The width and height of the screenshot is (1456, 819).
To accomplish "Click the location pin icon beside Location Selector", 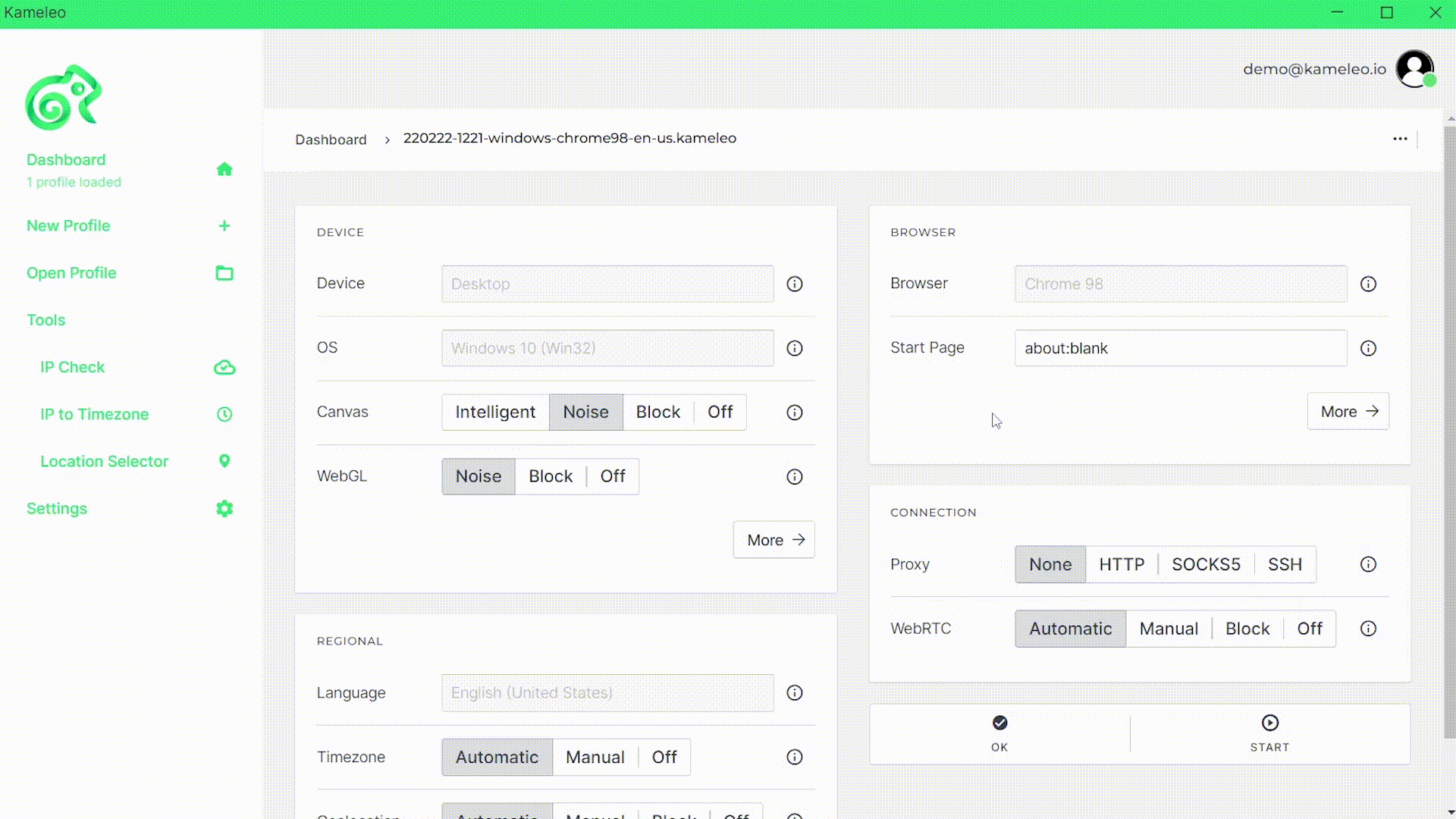I will click(224, 461).
